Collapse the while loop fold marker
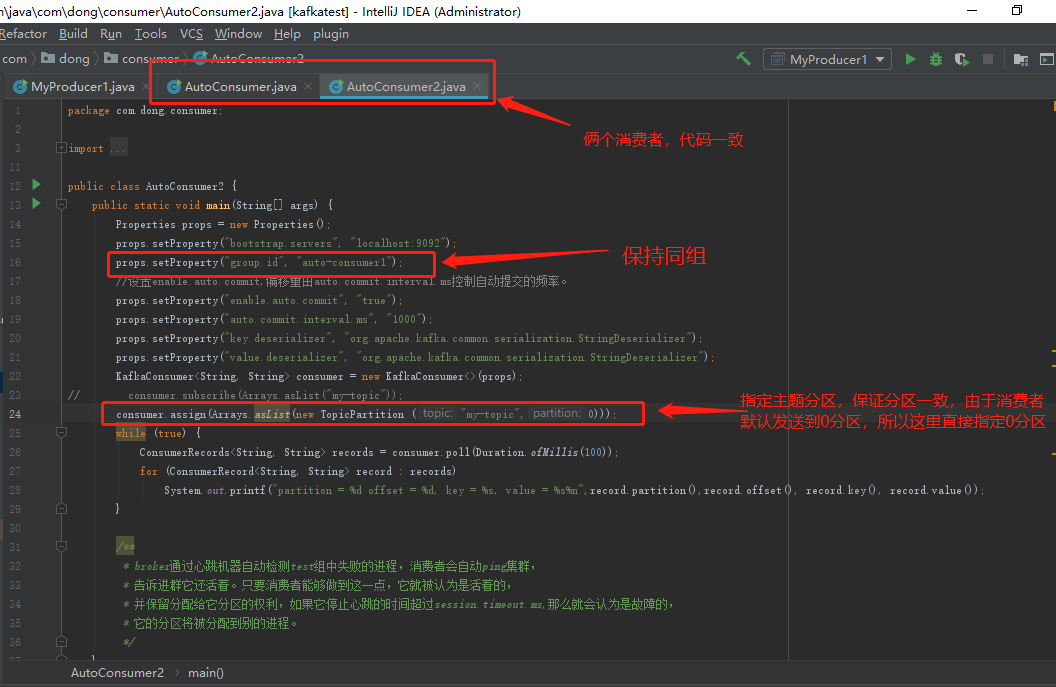Viewport: 1056px width, 687px height. coord(61,432)
